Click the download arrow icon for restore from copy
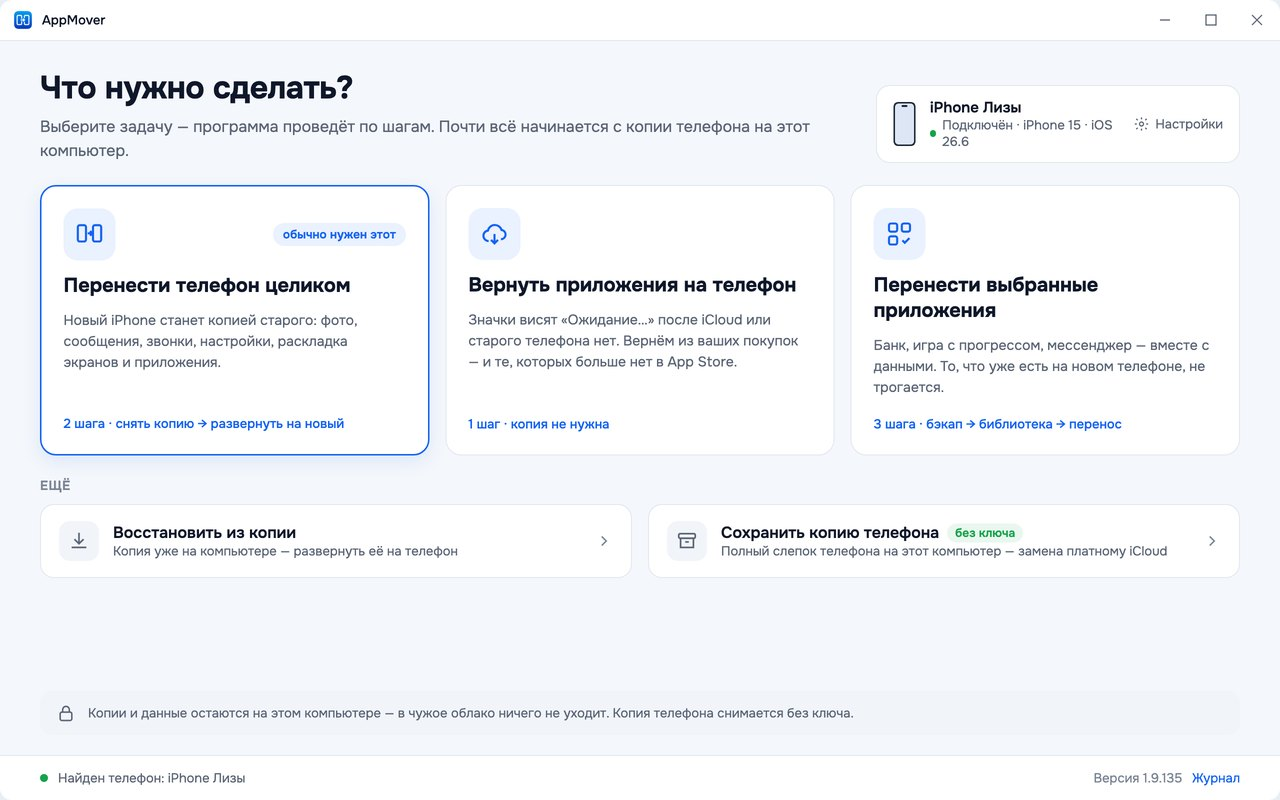Viewport: 1280px width, 800px height. coord(79,541)
